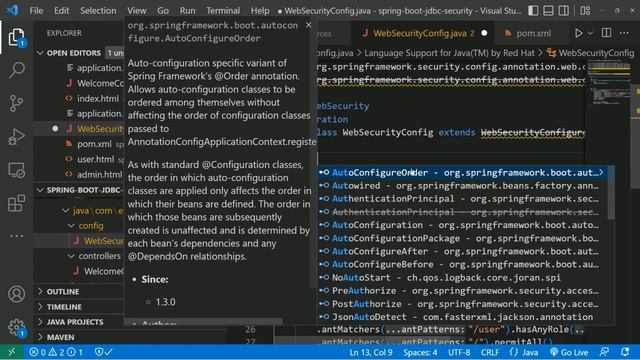
Task: Click the shield checkmark status bar item
Action: tap(103, 352)
